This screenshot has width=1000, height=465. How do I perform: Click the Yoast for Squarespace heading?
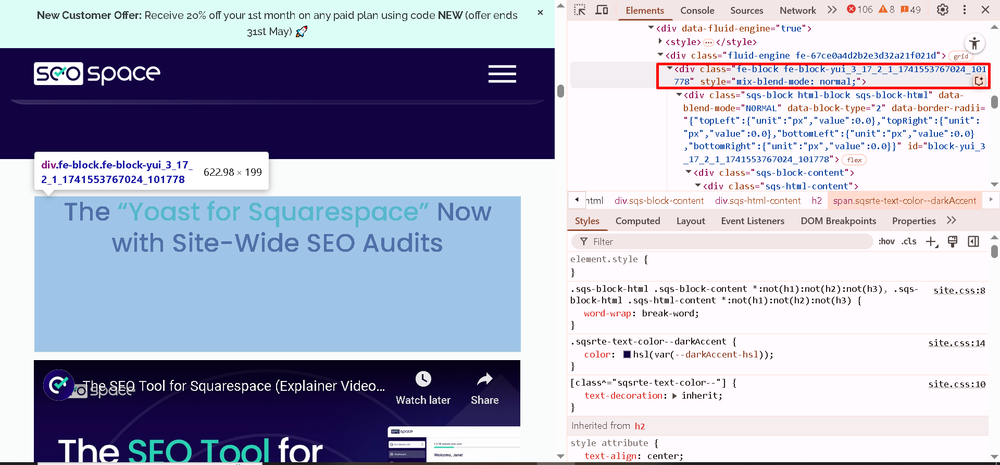click(277, 226)
